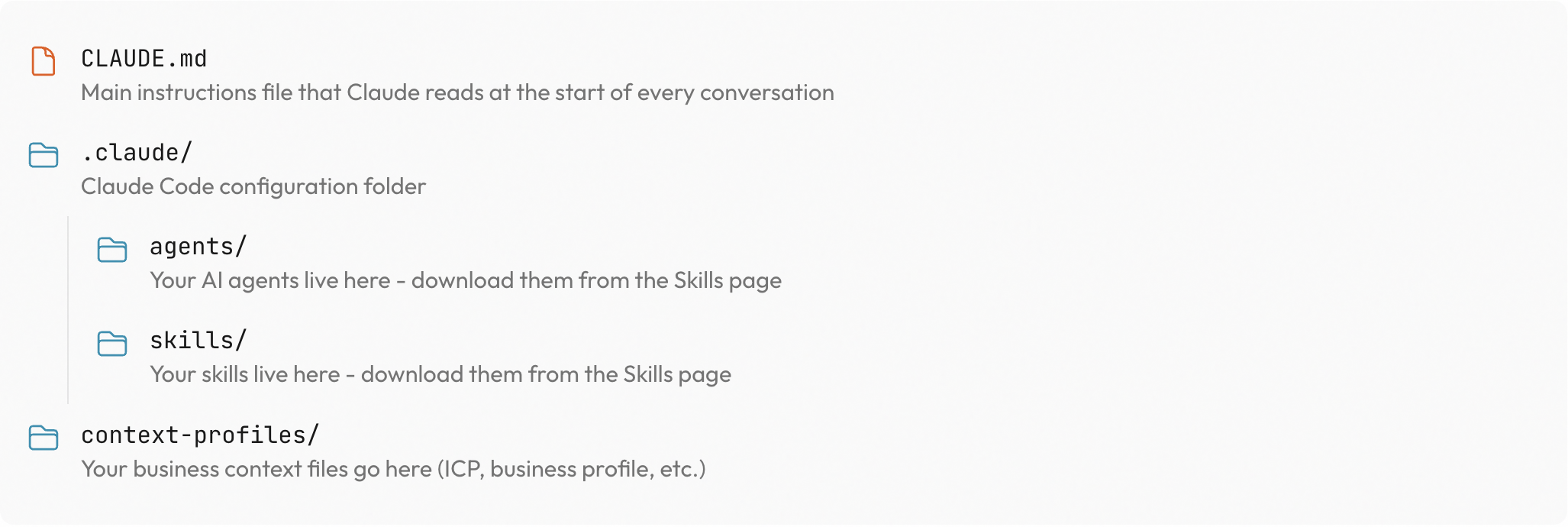Click the agents/ folder icon
The height and width of the screenshot is (527, 1568).
point(112,250)
